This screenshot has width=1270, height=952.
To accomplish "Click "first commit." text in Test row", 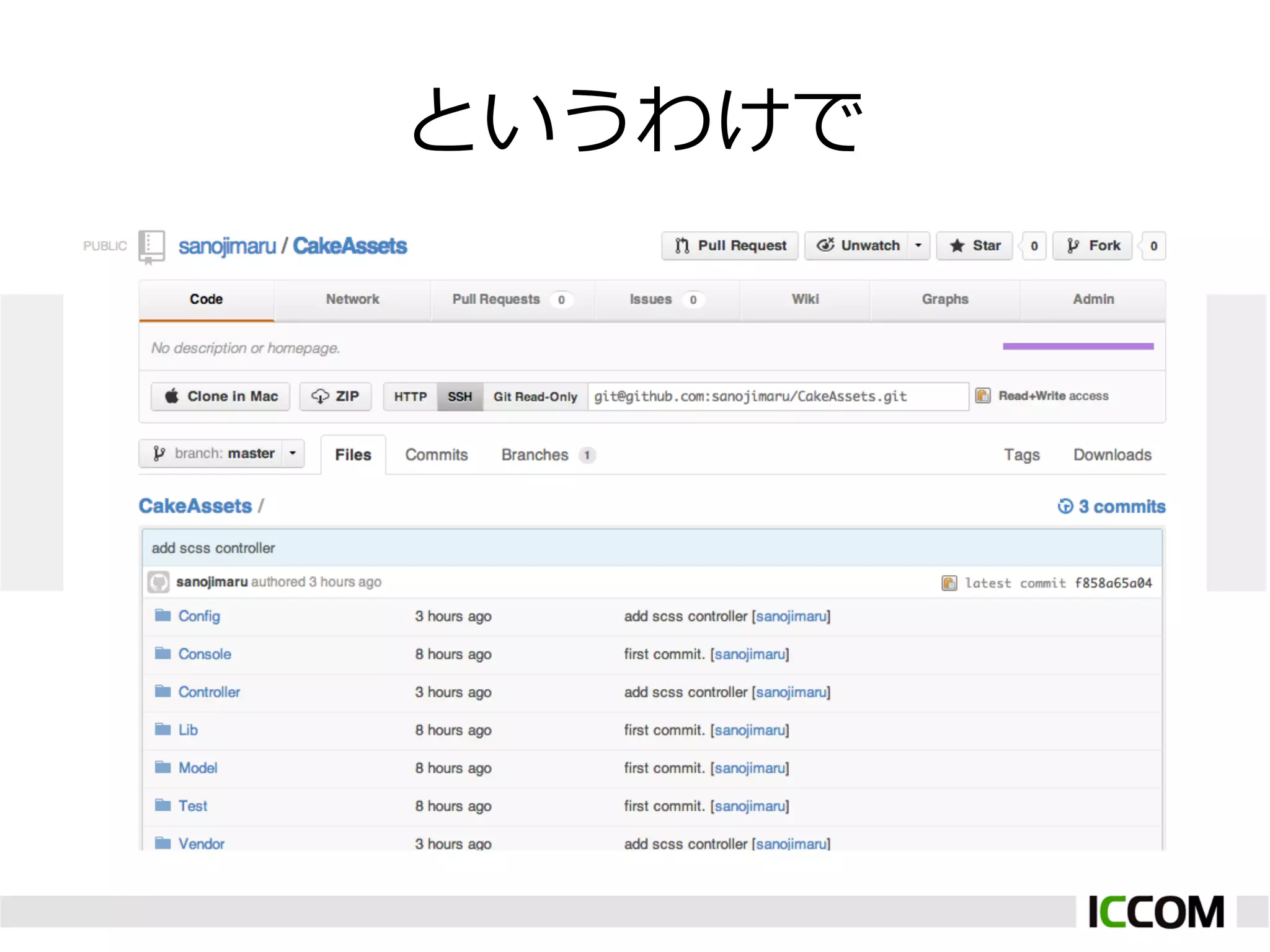I will (x=664, y=806).
